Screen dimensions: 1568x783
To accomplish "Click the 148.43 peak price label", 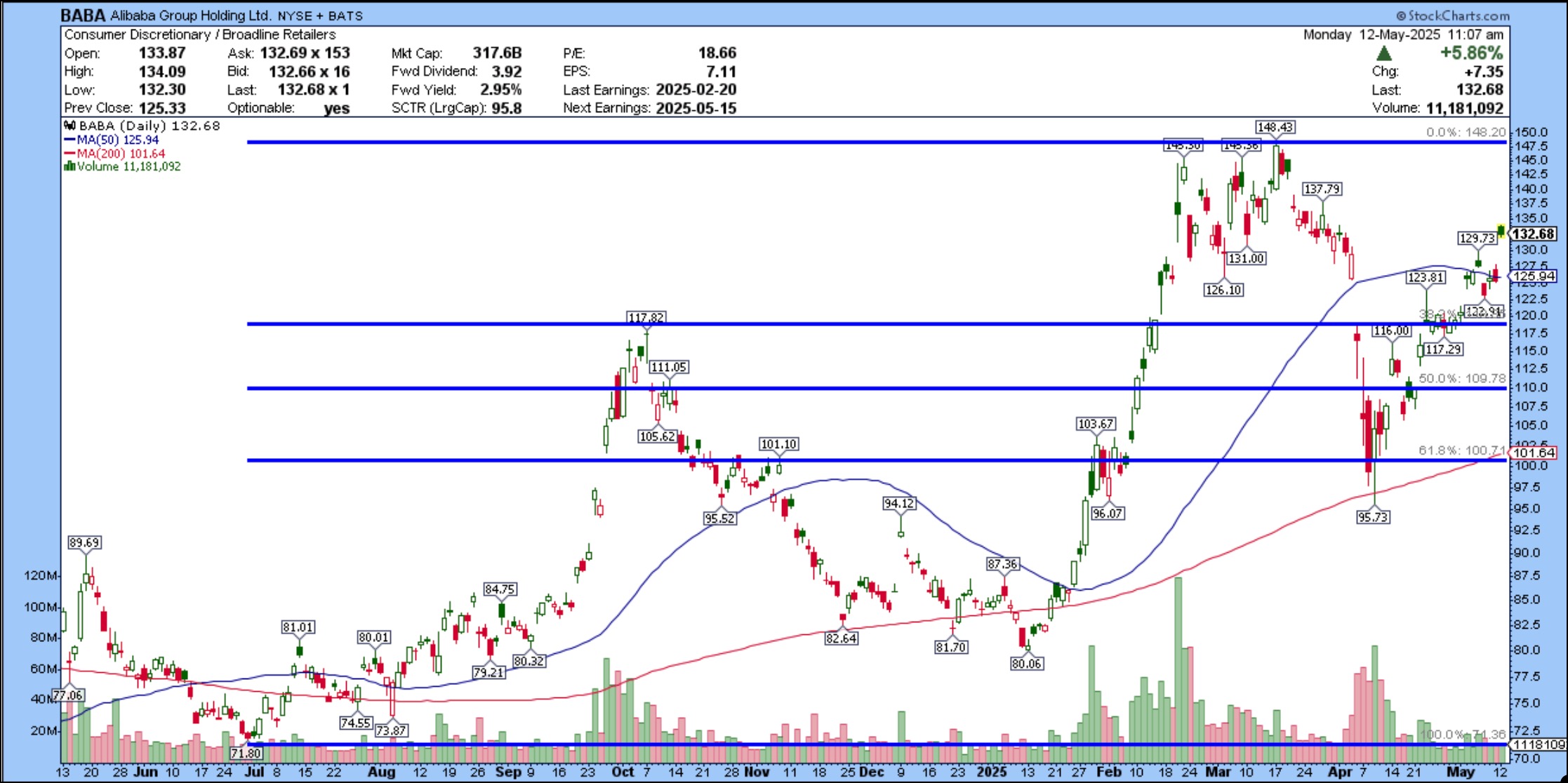I will tap(1275, 127).
